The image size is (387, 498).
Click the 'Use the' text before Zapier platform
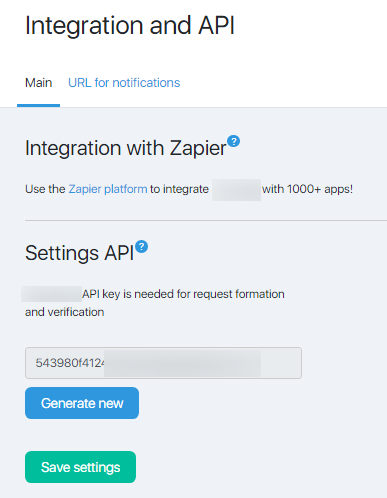tap(45, 189)
